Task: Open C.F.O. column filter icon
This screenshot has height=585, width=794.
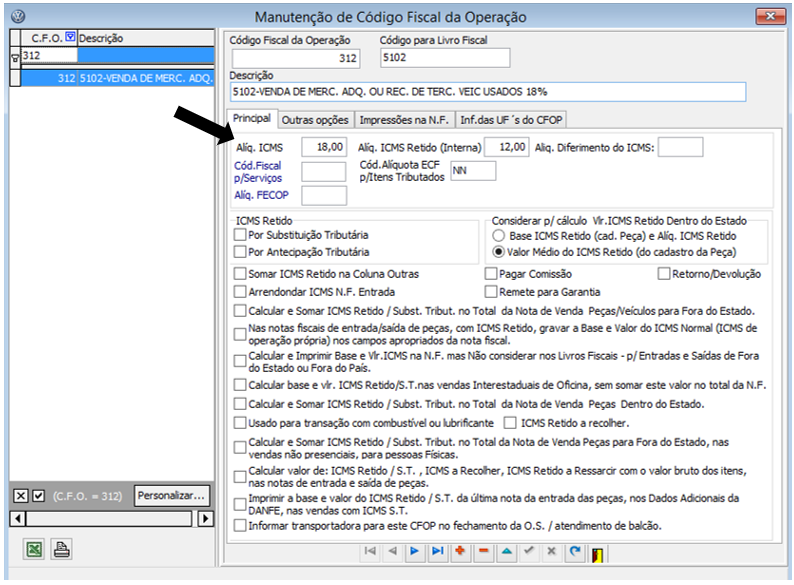Action: point(70,37)
